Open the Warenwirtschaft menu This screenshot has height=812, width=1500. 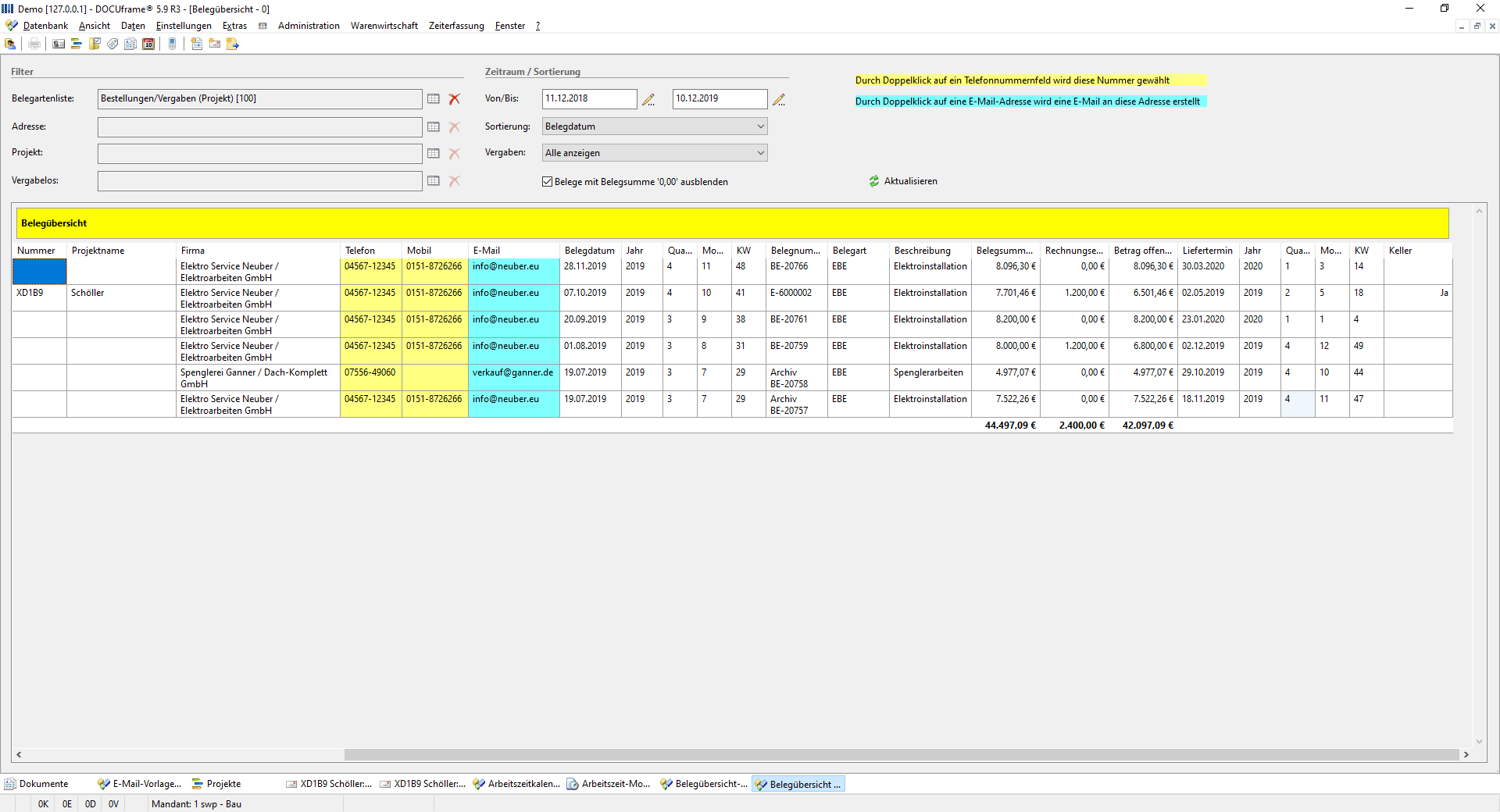click(x=384, y=26)
